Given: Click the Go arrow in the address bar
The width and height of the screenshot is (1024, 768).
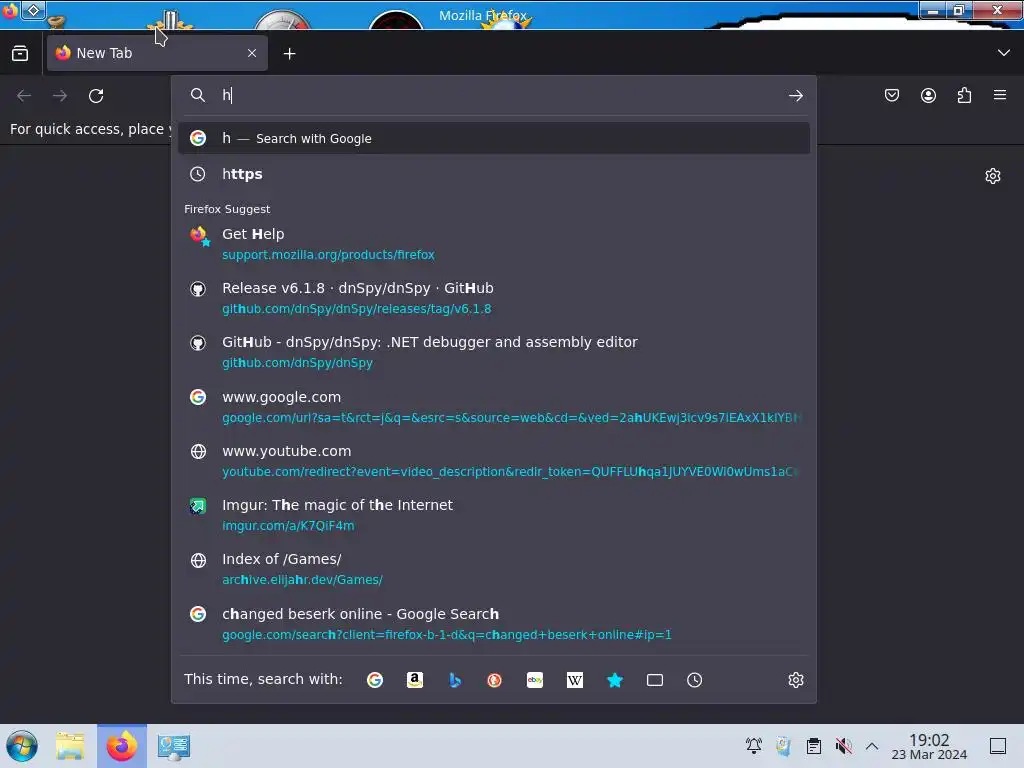Looking at the screenshot, I should click(x=795, y=96).
